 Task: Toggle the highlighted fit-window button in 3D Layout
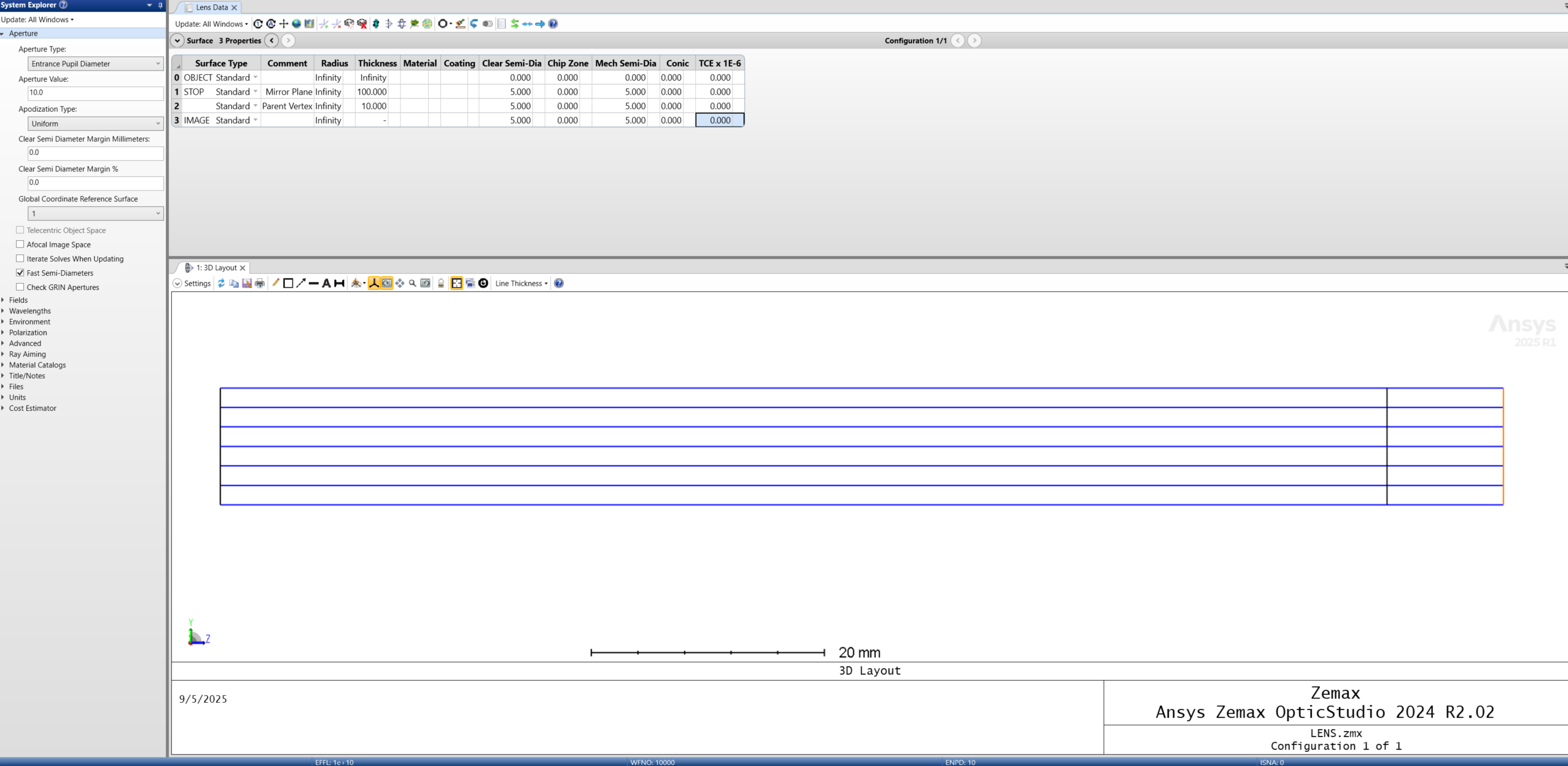coord(456,283)
